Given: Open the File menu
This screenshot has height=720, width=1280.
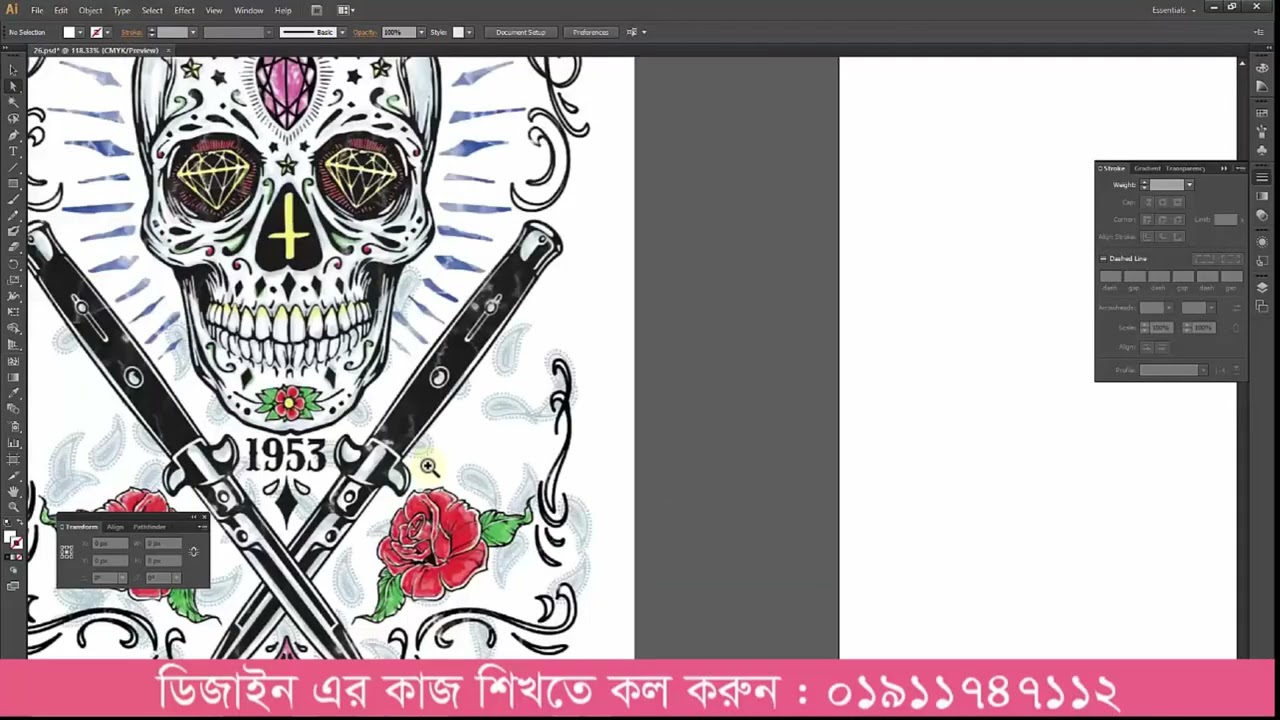Looking at the screenshot, I should point(36,10).
